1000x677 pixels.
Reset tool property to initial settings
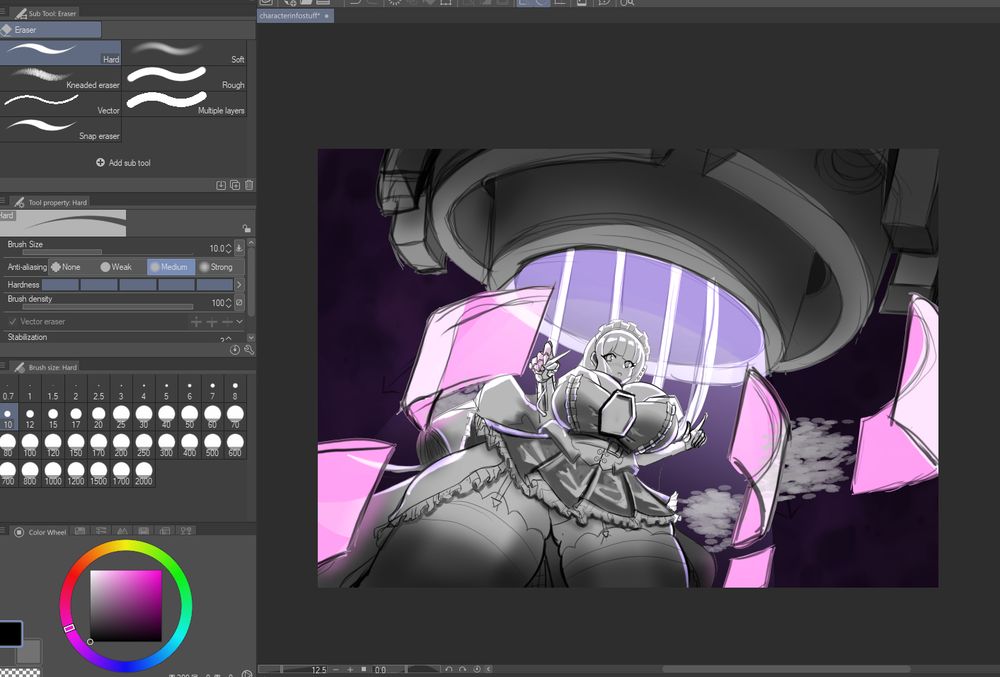pyautogui.click(x=235, y=350)
